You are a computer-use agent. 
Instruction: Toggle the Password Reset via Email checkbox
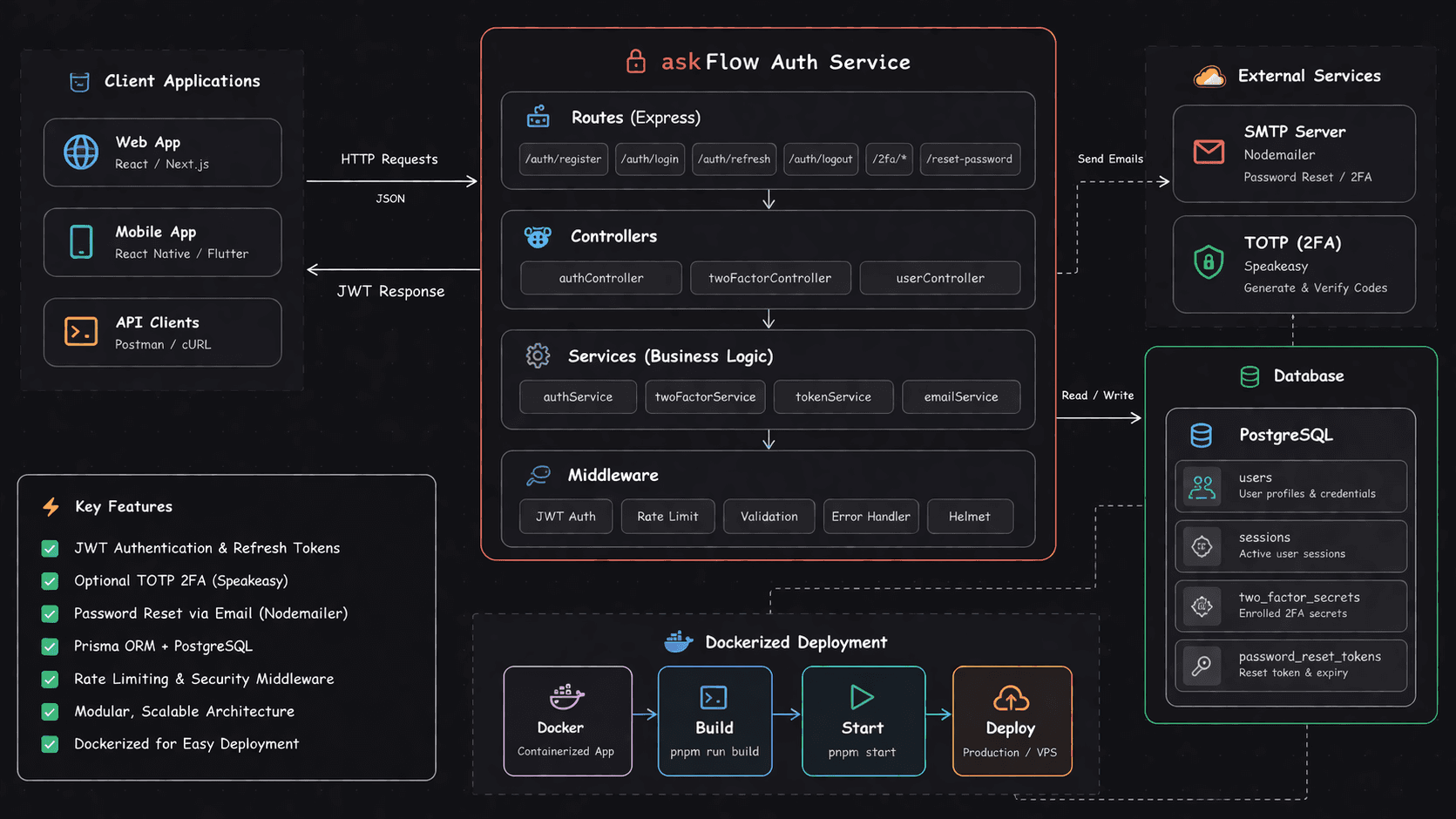pos(50,613)
